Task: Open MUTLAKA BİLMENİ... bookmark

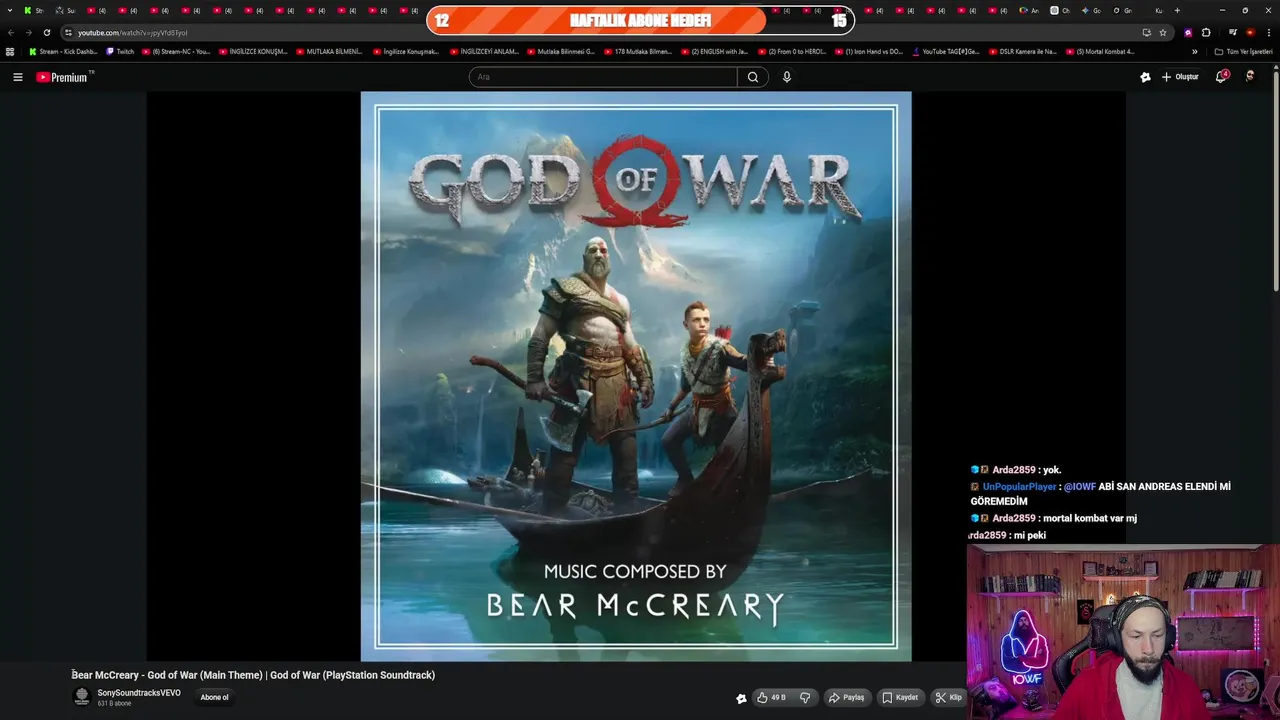Action: [329, 51]
